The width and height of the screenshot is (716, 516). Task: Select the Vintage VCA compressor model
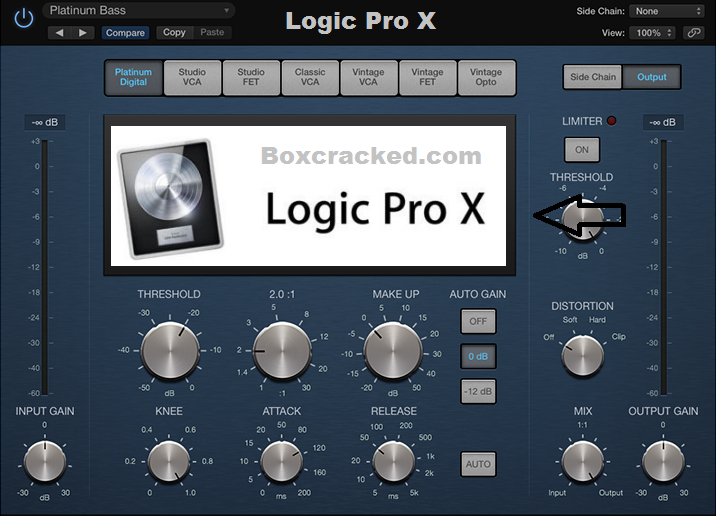pos(368,77)
